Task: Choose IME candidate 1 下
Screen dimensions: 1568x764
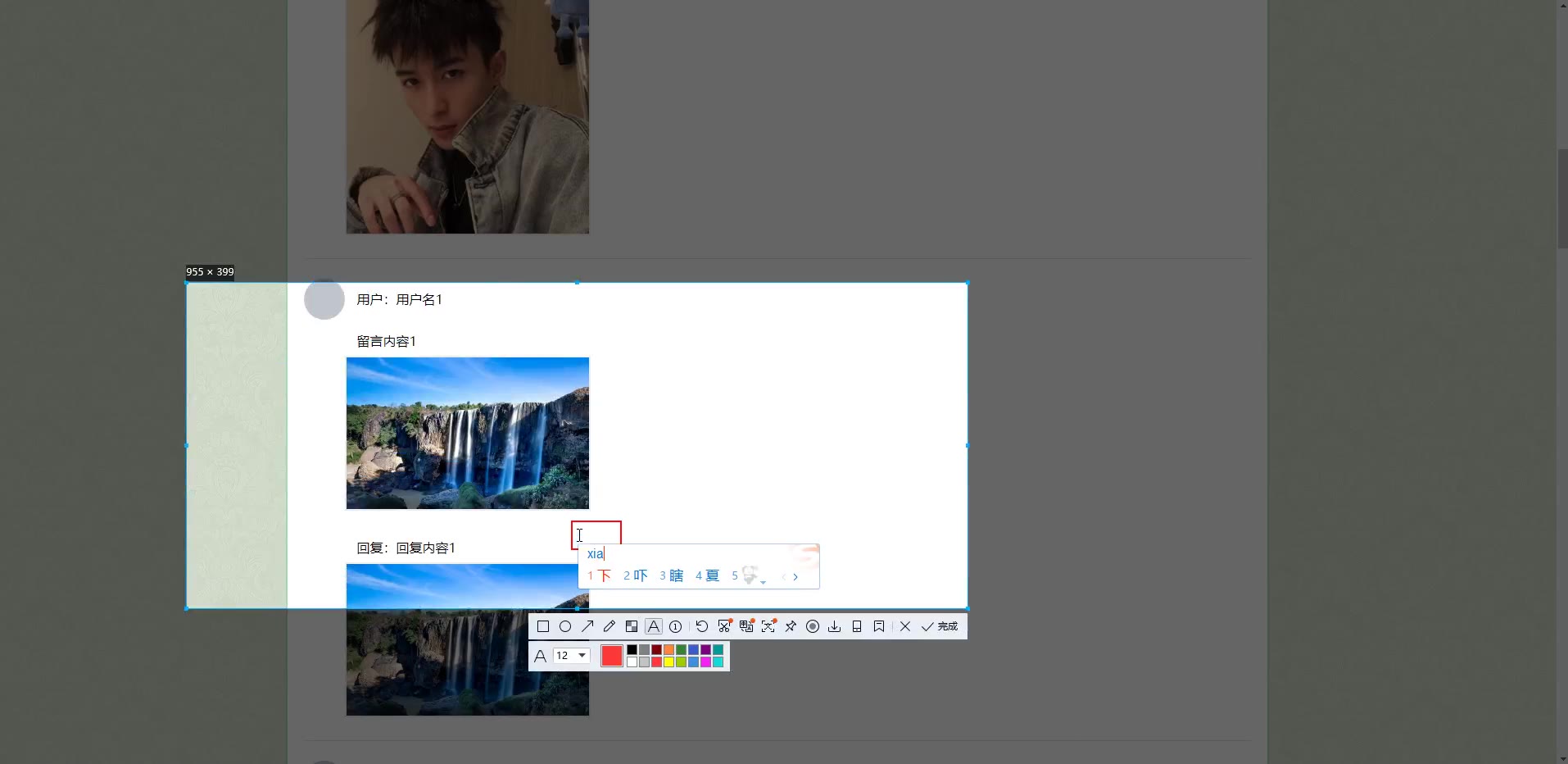Action: [600, 576]
